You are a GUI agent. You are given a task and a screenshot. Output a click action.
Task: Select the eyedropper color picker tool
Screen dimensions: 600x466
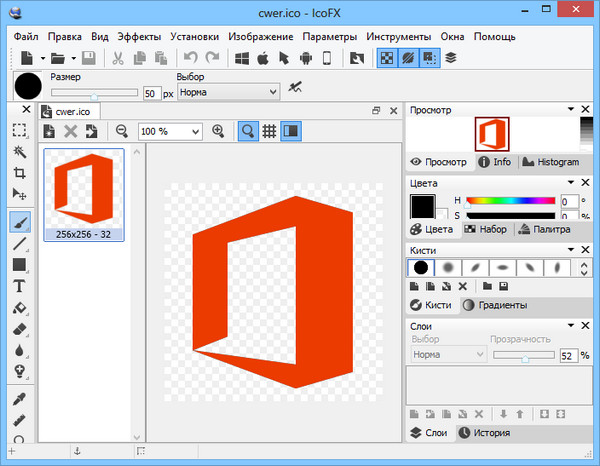19,399
